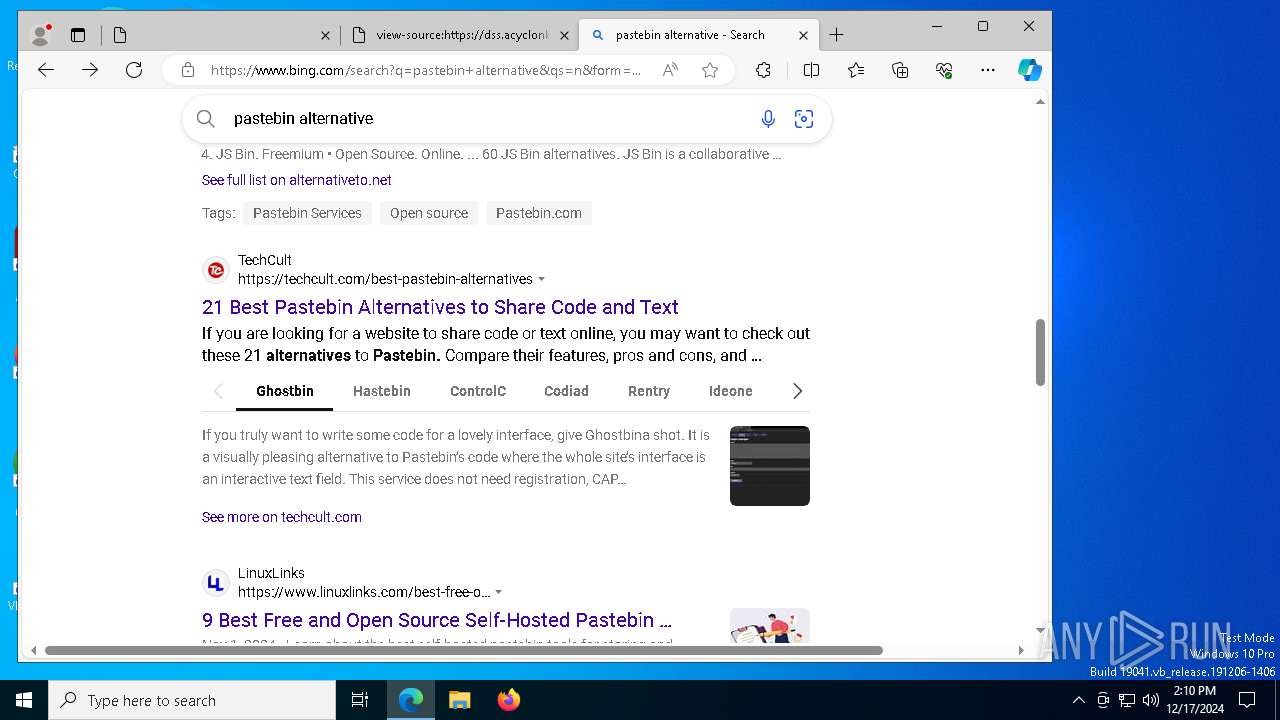Select the Pastebin.com tag

coord(539,213)
